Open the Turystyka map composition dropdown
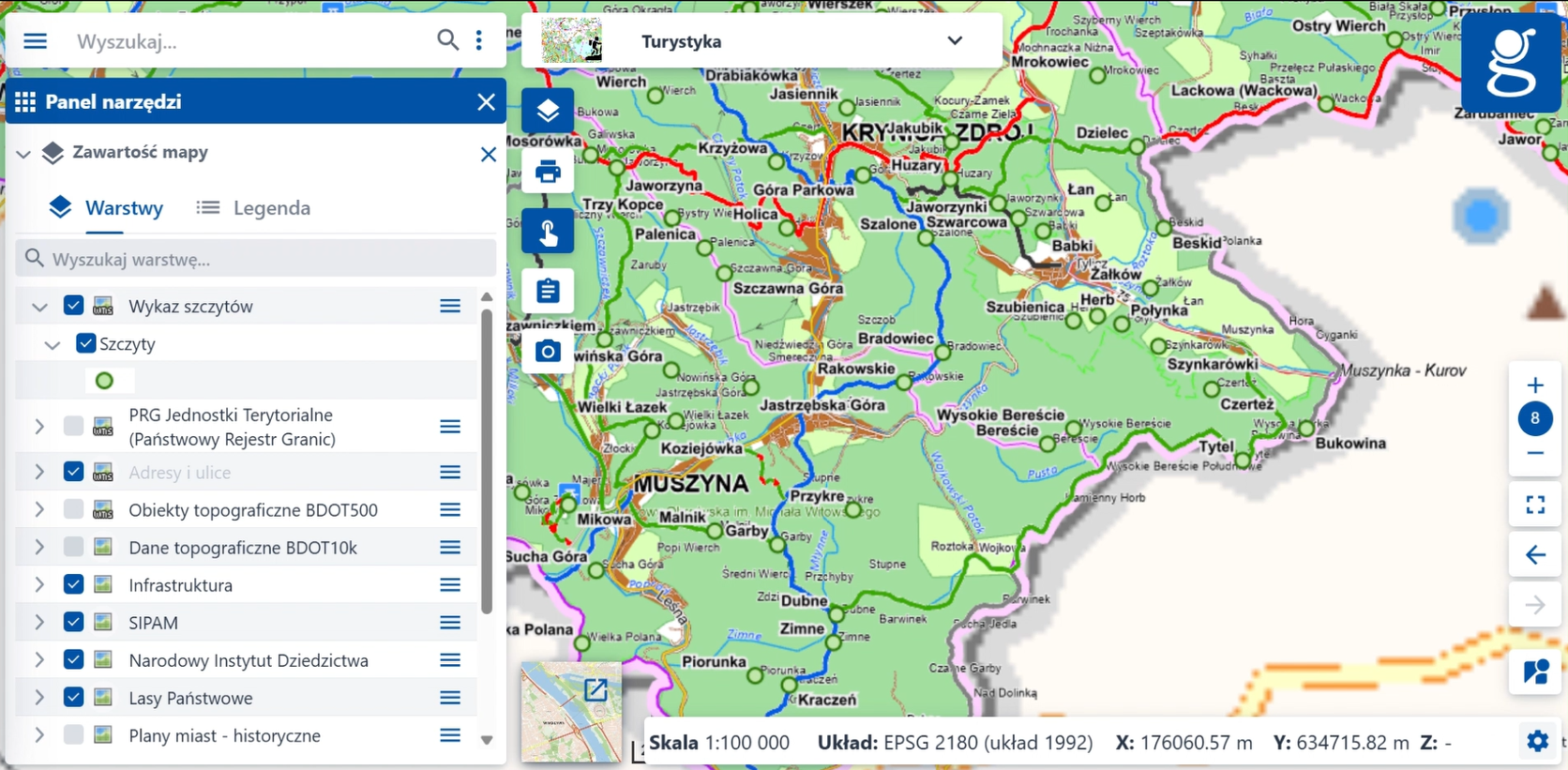This screenshot has width=1568, height=770. [x=954, y=41]
